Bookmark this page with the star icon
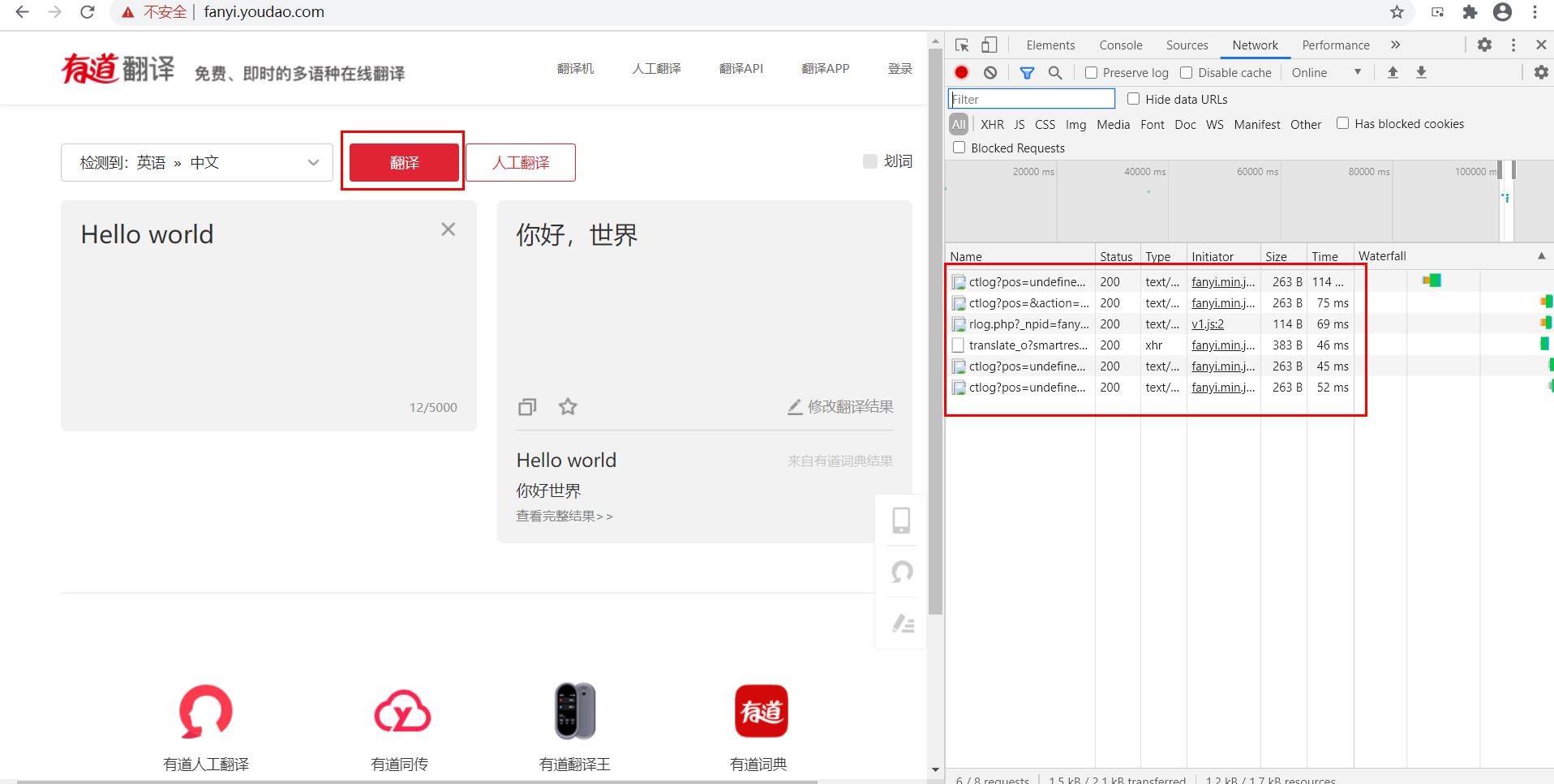Viewport: 1554px width, 784px height. click(1397, 12)
